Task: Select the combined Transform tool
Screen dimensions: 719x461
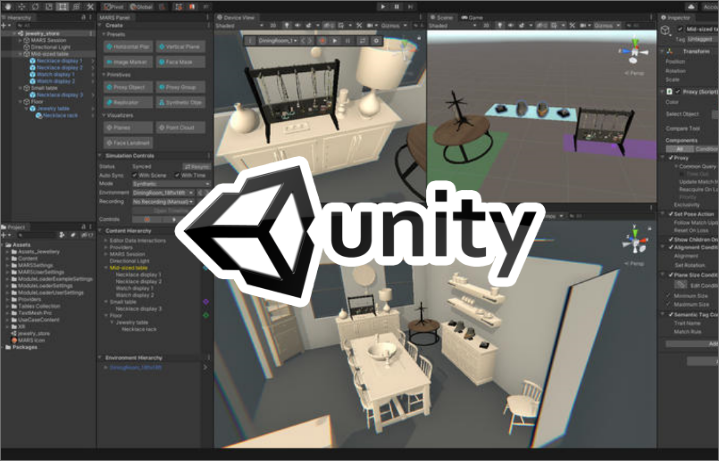Action: tap(77, 7)
